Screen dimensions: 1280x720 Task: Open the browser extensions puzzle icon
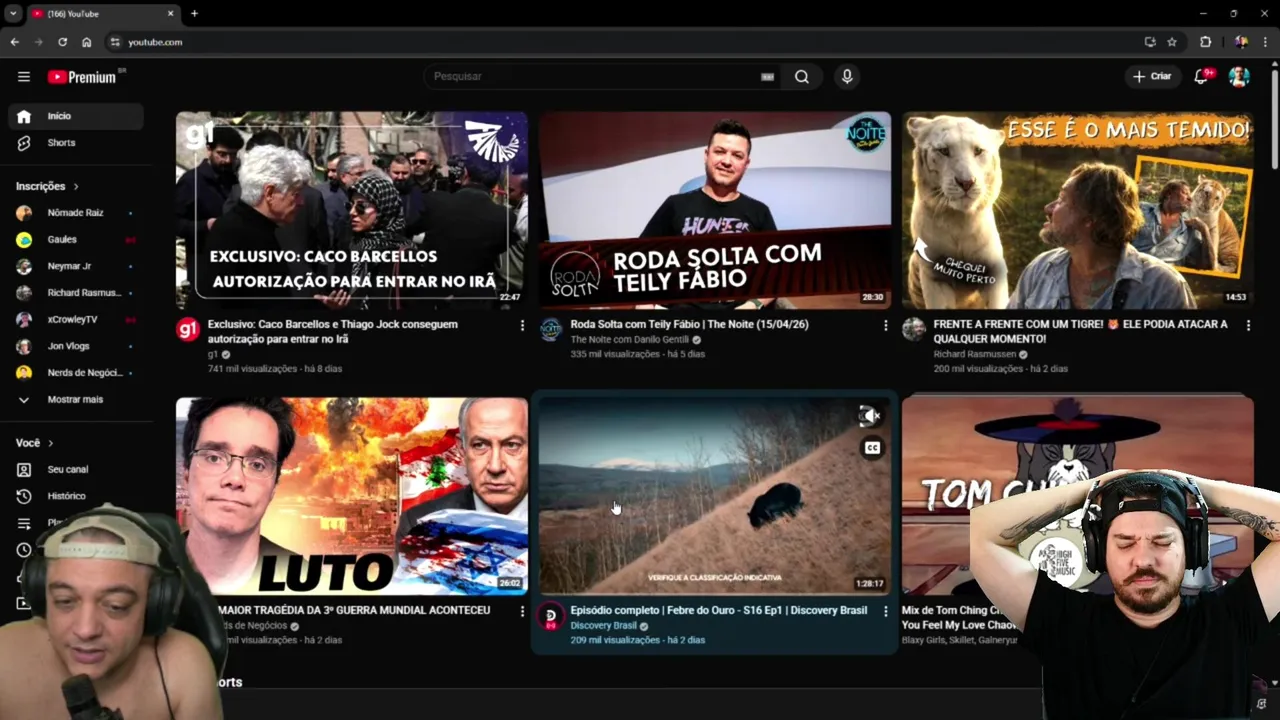(x=1205, y=42)
